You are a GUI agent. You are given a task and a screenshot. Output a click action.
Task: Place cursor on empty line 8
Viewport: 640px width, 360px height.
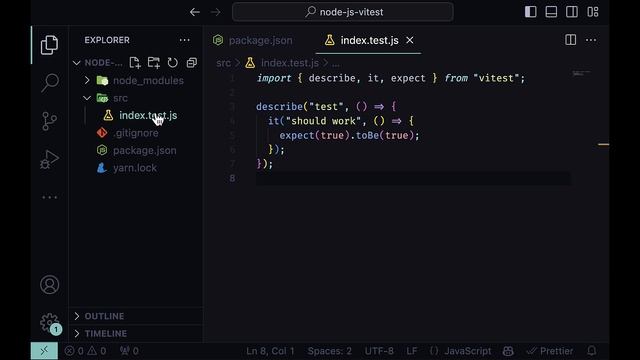(413, 178)
